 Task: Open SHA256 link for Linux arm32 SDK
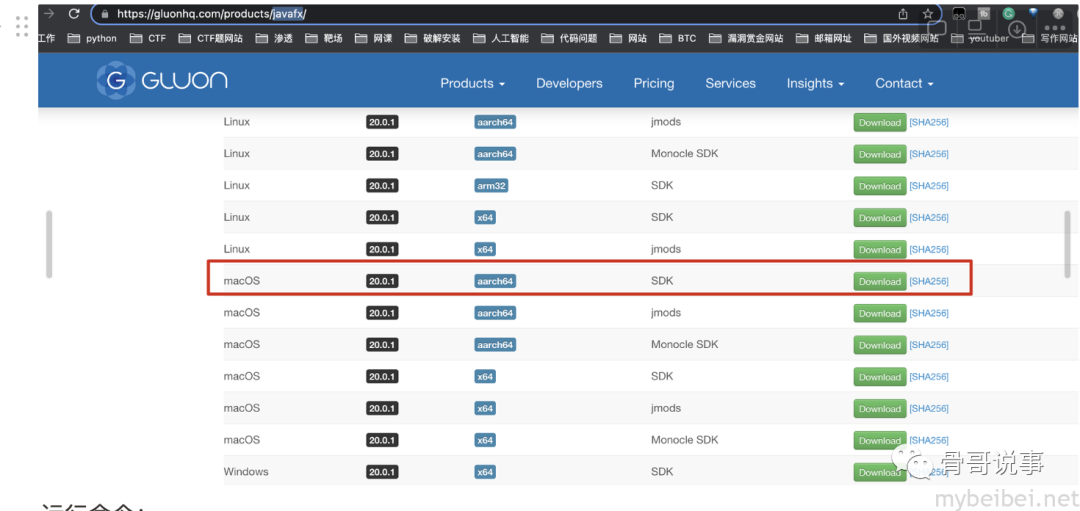pyautogui.click(x=928, y=185)
